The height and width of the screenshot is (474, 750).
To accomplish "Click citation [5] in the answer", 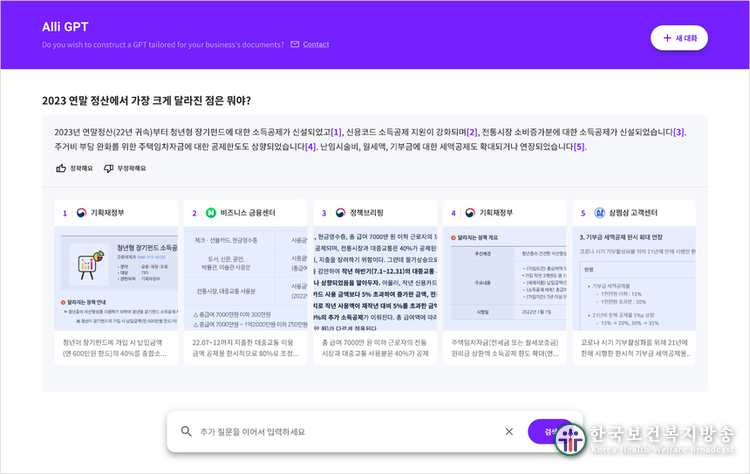I will (x=579, y=147).
